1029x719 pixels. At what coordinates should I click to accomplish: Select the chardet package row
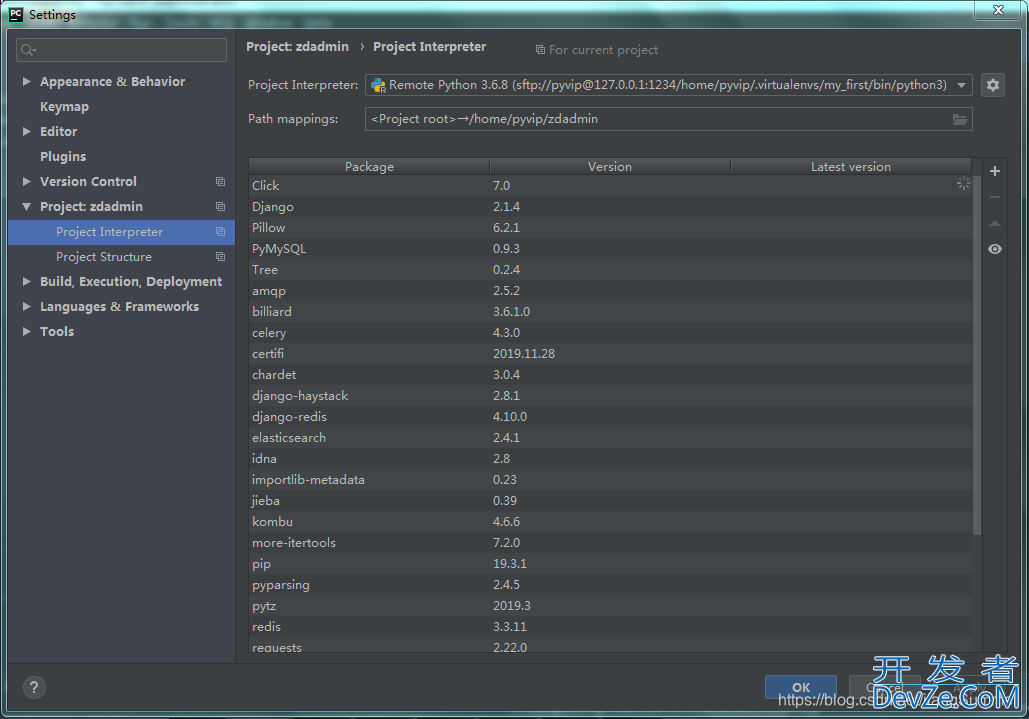pos(610,375)
